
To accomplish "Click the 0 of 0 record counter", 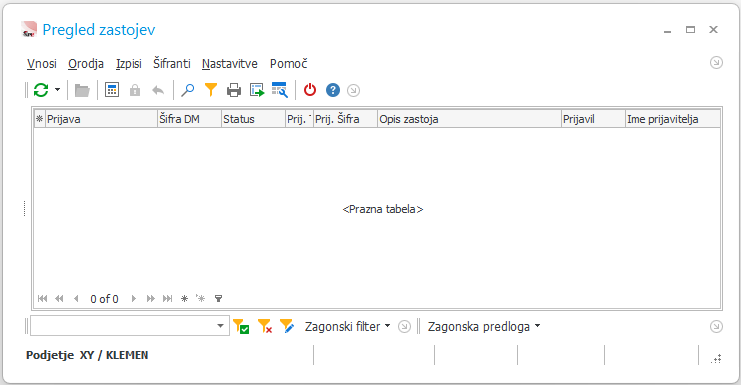I will pyautogui.click(x=104, y=299).
